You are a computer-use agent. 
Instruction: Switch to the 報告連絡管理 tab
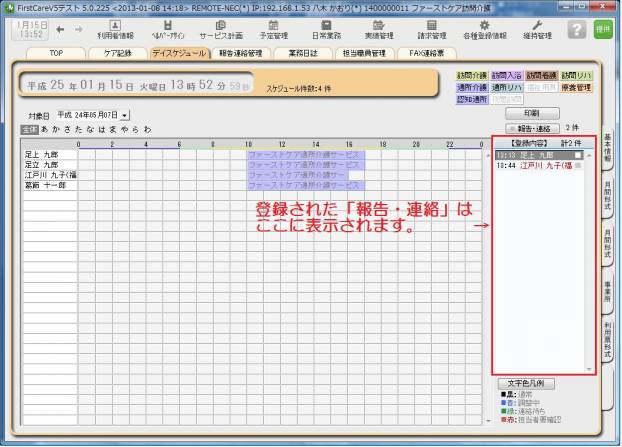coord(240,53)
